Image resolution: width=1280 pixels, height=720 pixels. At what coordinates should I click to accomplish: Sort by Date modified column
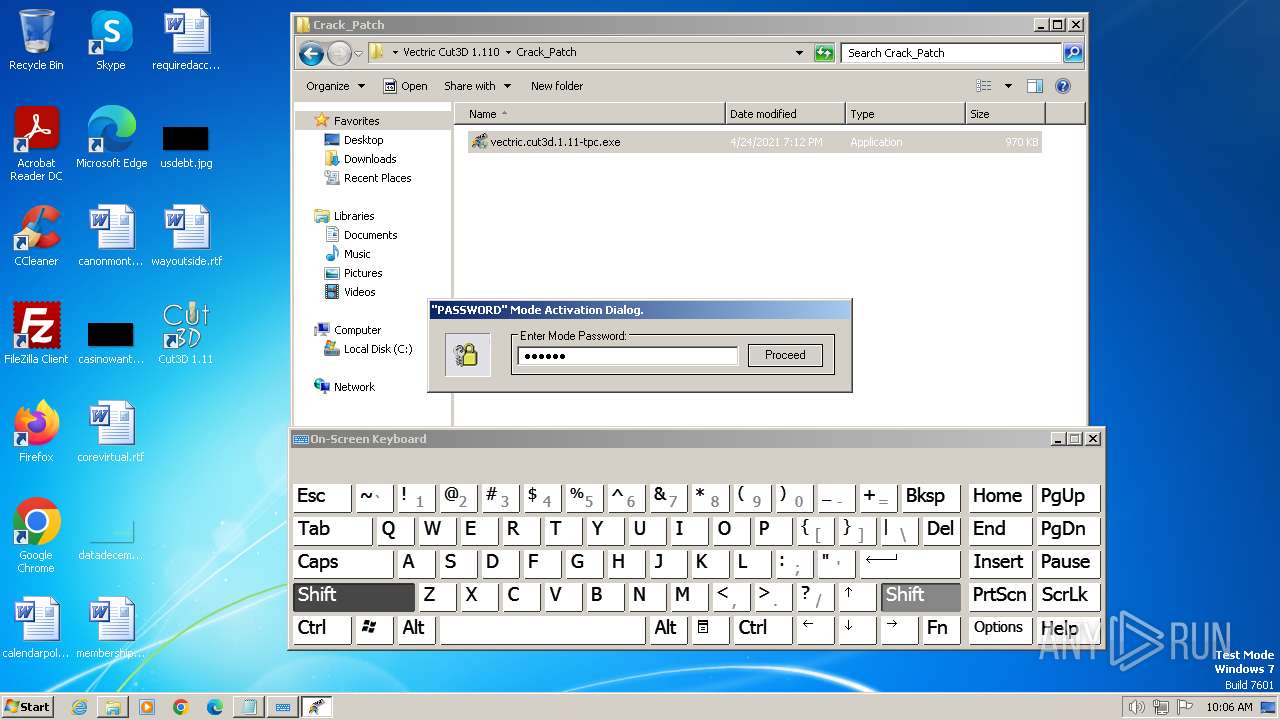pyautogui.click(x=785, y=114)
